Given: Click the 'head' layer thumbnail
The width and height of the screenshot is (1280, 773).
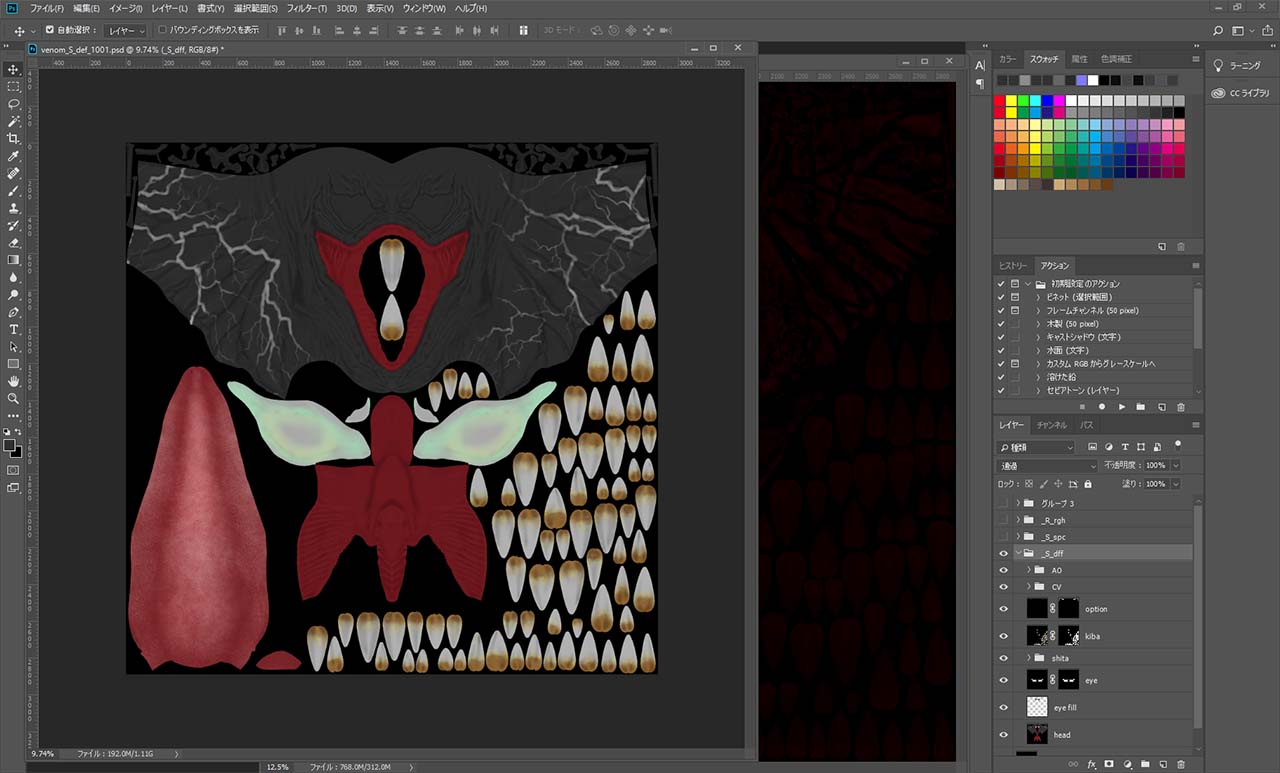Looking at the screenshot, I should coord(1038,734).
